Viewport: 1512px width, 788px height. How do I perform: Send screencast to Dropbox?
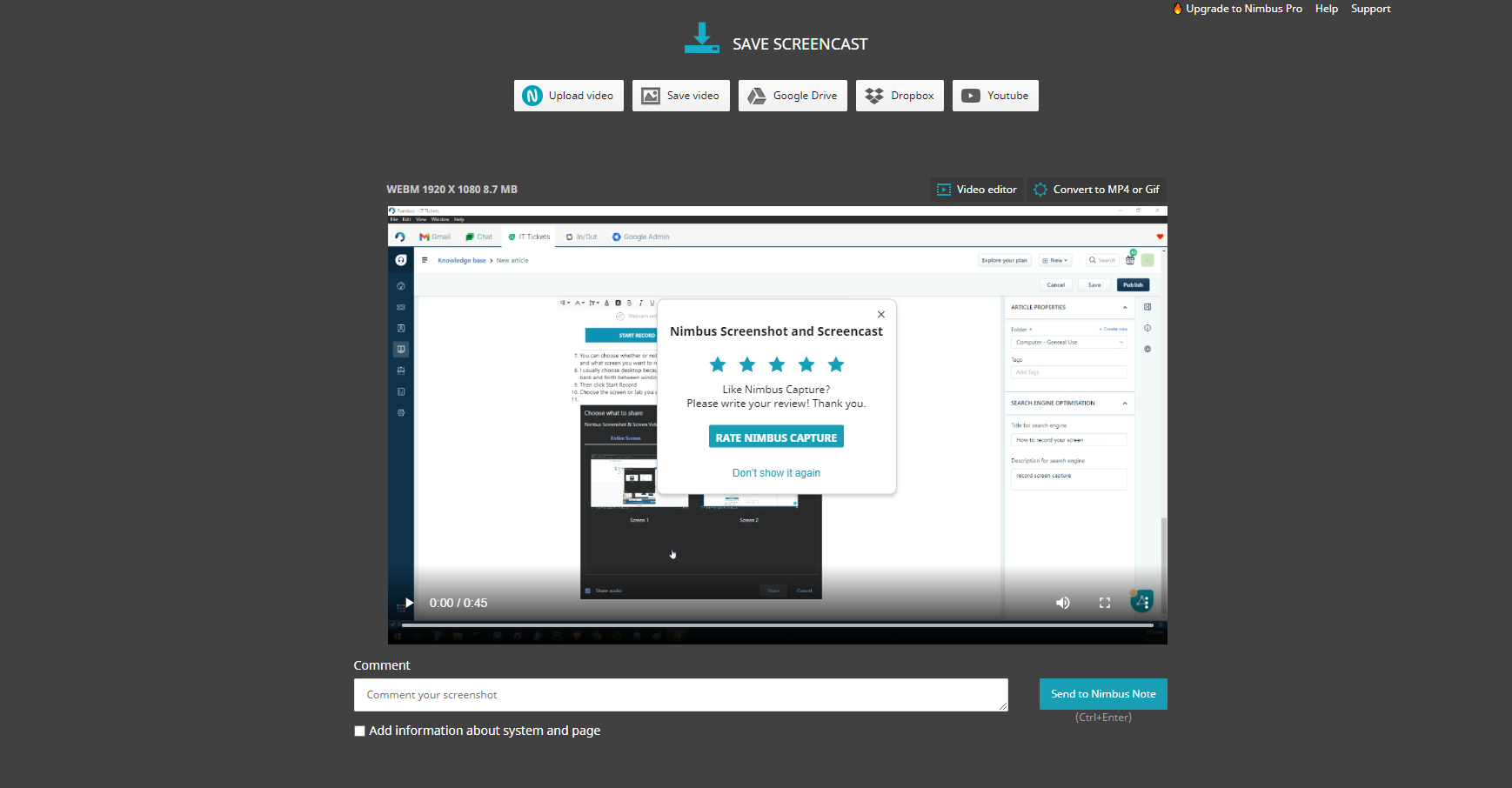(900, 96)
